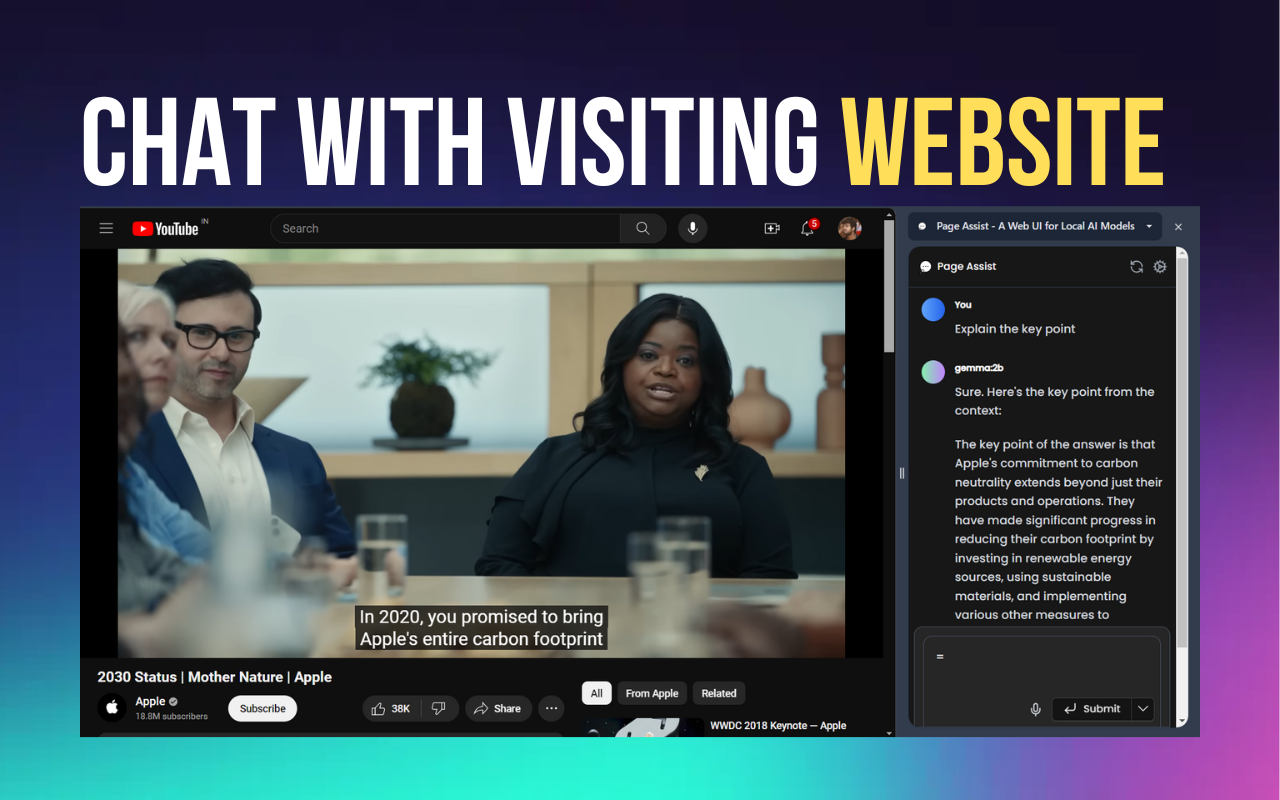1280x800 pixels.
Task: Open the side panel selector dropdown
Action: click(1035, 226)
